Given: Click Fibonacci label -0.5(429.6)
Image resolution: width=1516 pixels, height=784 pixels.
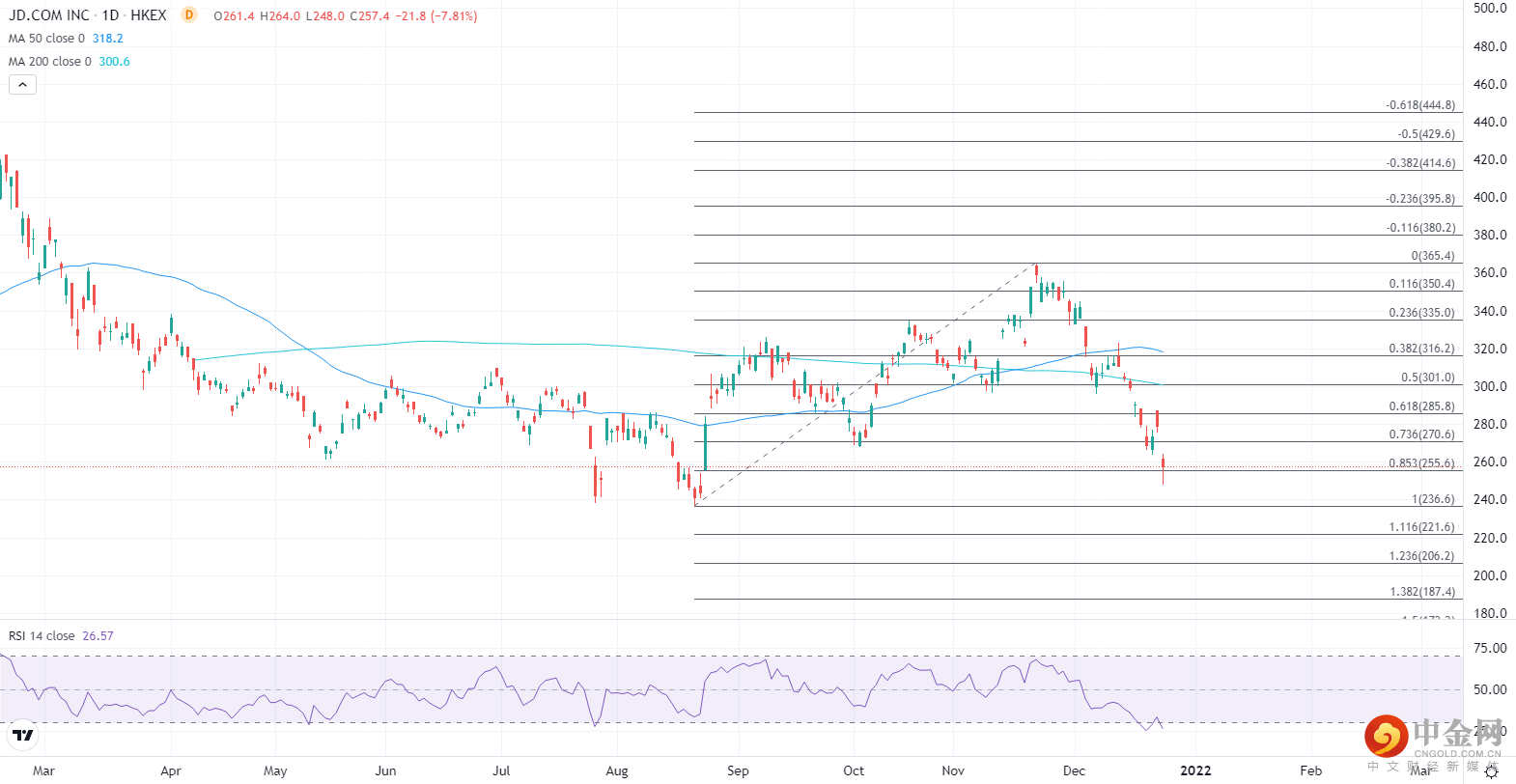Looking at the screenshot, I should (1426, 134).
